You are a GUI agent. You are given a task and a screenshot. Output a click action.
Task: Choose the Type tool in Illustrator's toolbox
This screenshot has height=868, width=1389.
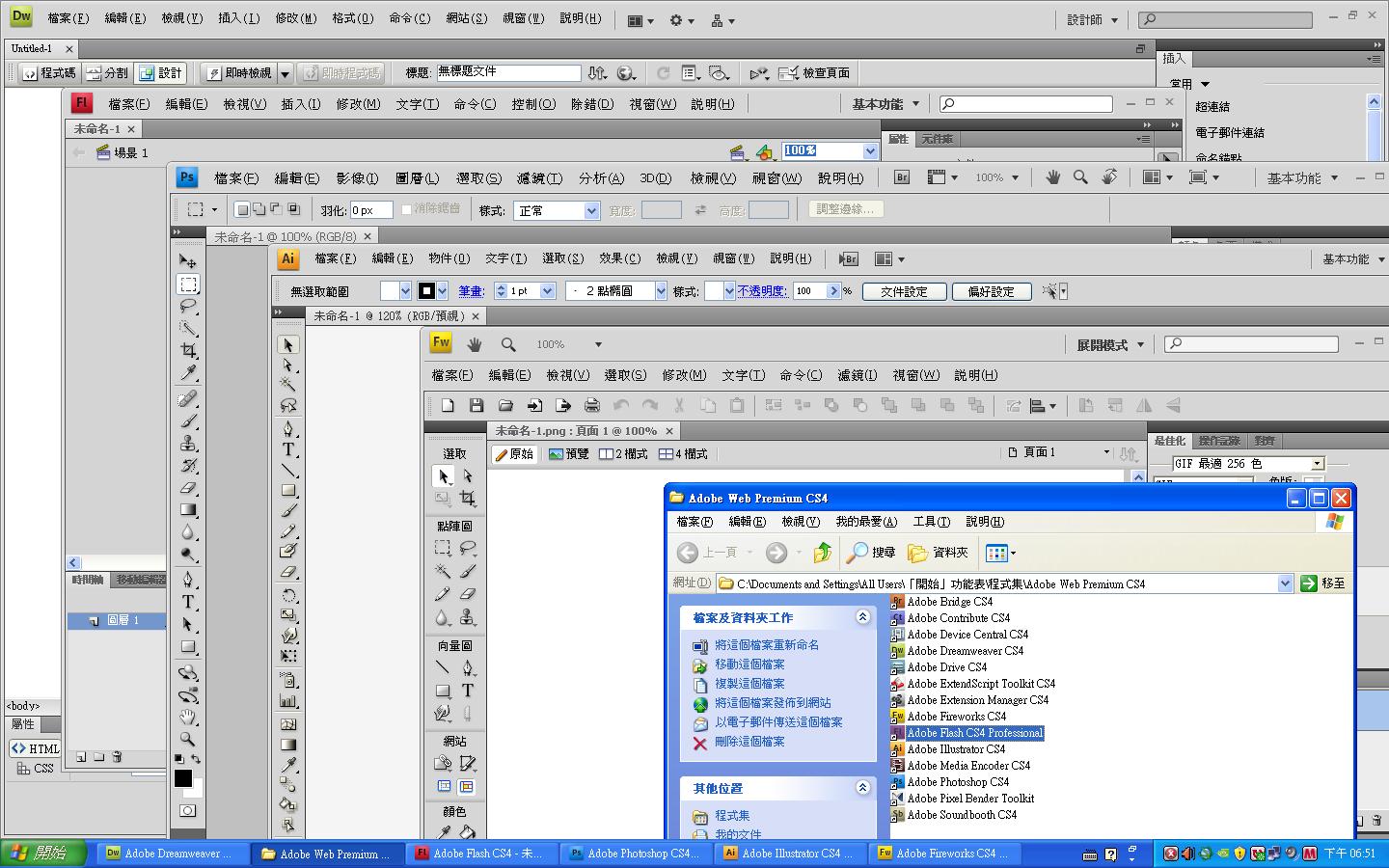pos(287,449)
